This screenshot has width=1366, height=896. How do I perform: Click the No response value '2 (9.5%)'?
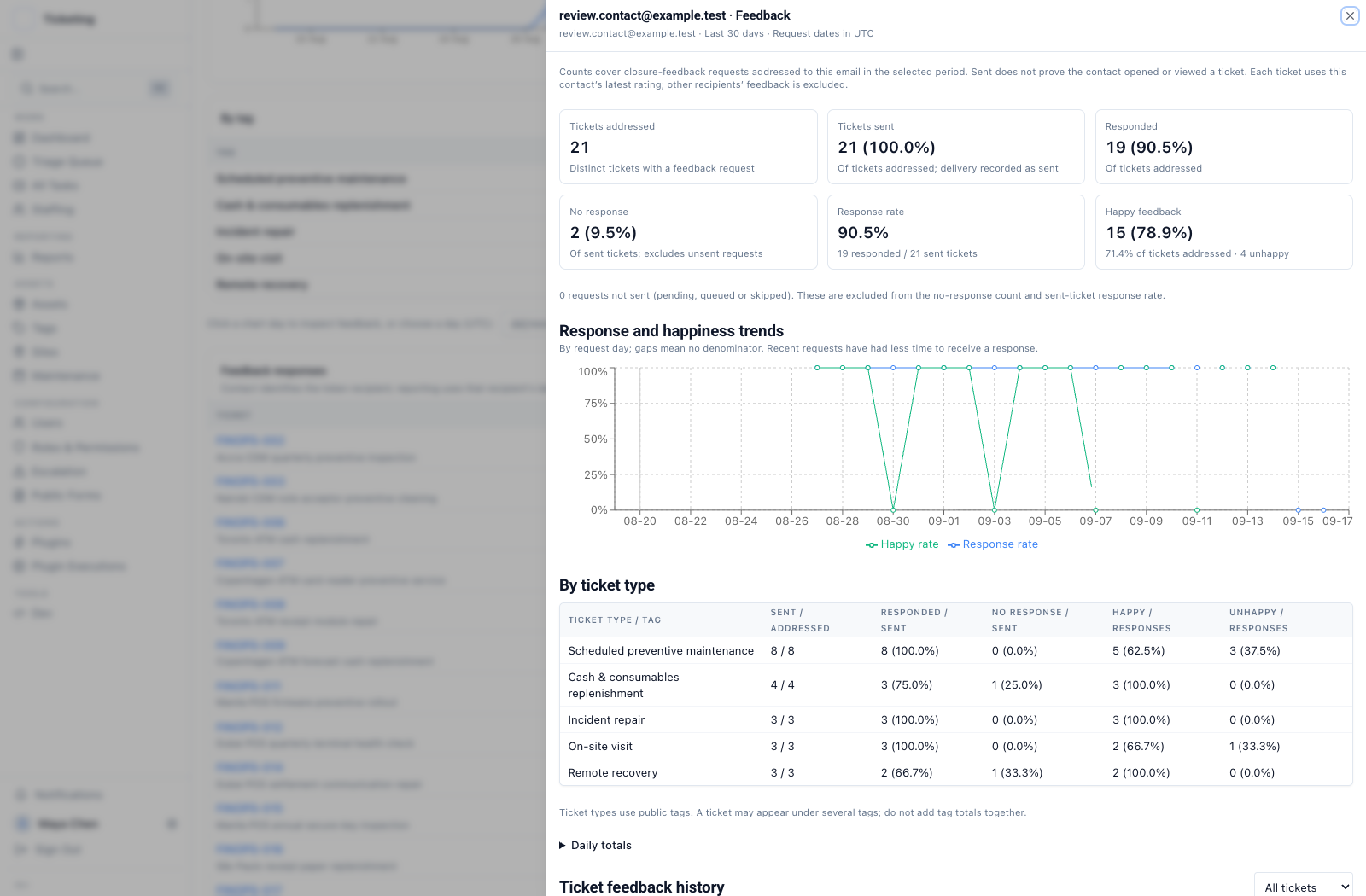click(604, 233)
